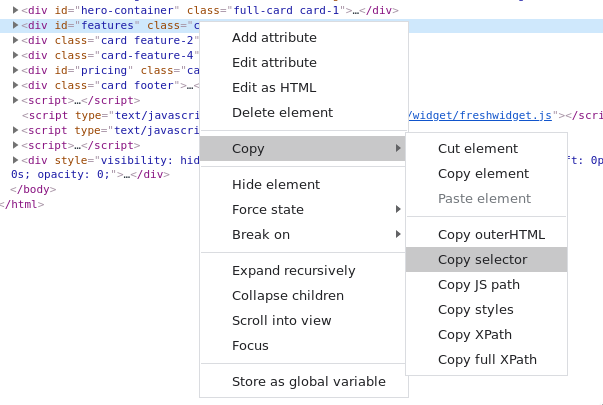Expand the hero-container div node
This screenshot has height=405, width=603.
coord(15,9)
